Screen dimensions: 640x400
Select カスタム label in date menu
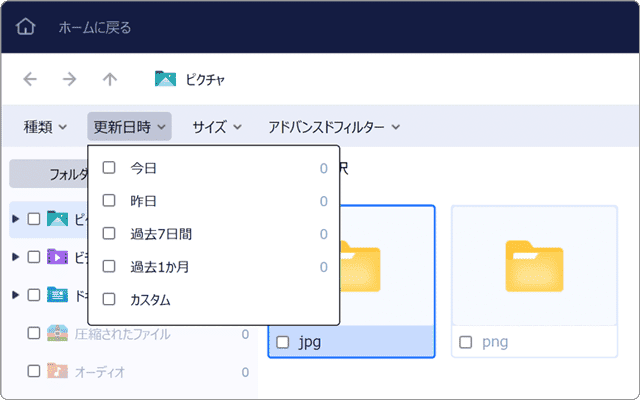[x=150, y=300]
